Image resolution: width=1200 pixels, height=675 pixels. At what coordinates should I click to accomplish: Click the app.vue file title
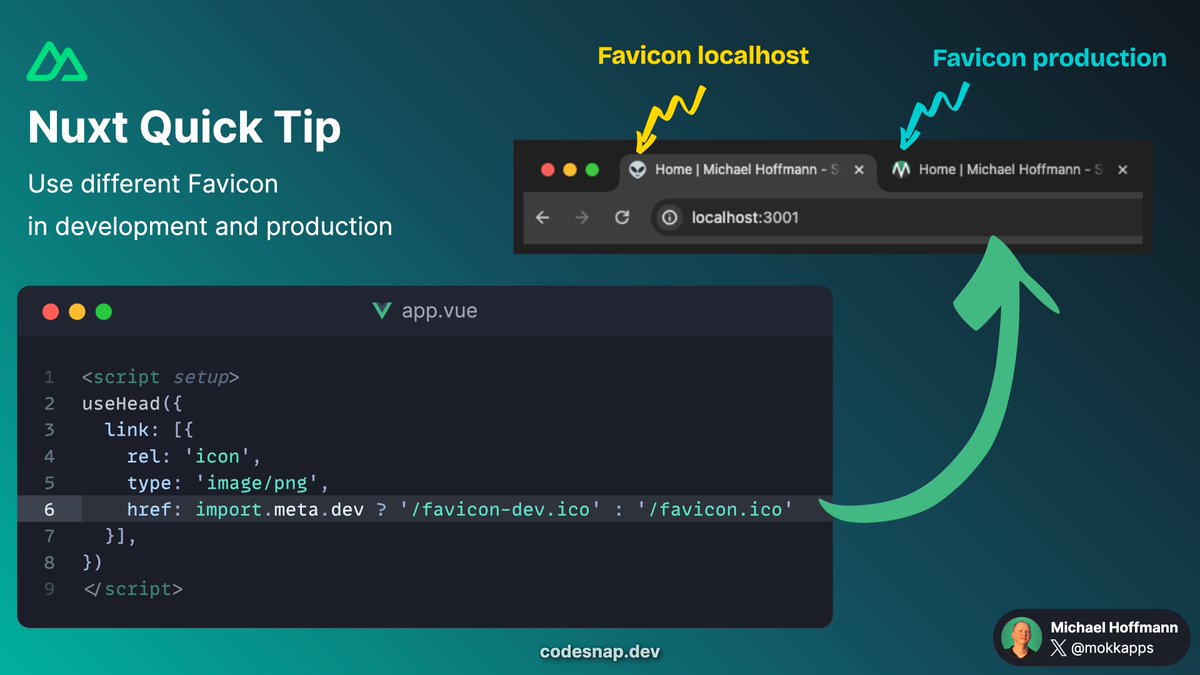(x=440, y=311)
